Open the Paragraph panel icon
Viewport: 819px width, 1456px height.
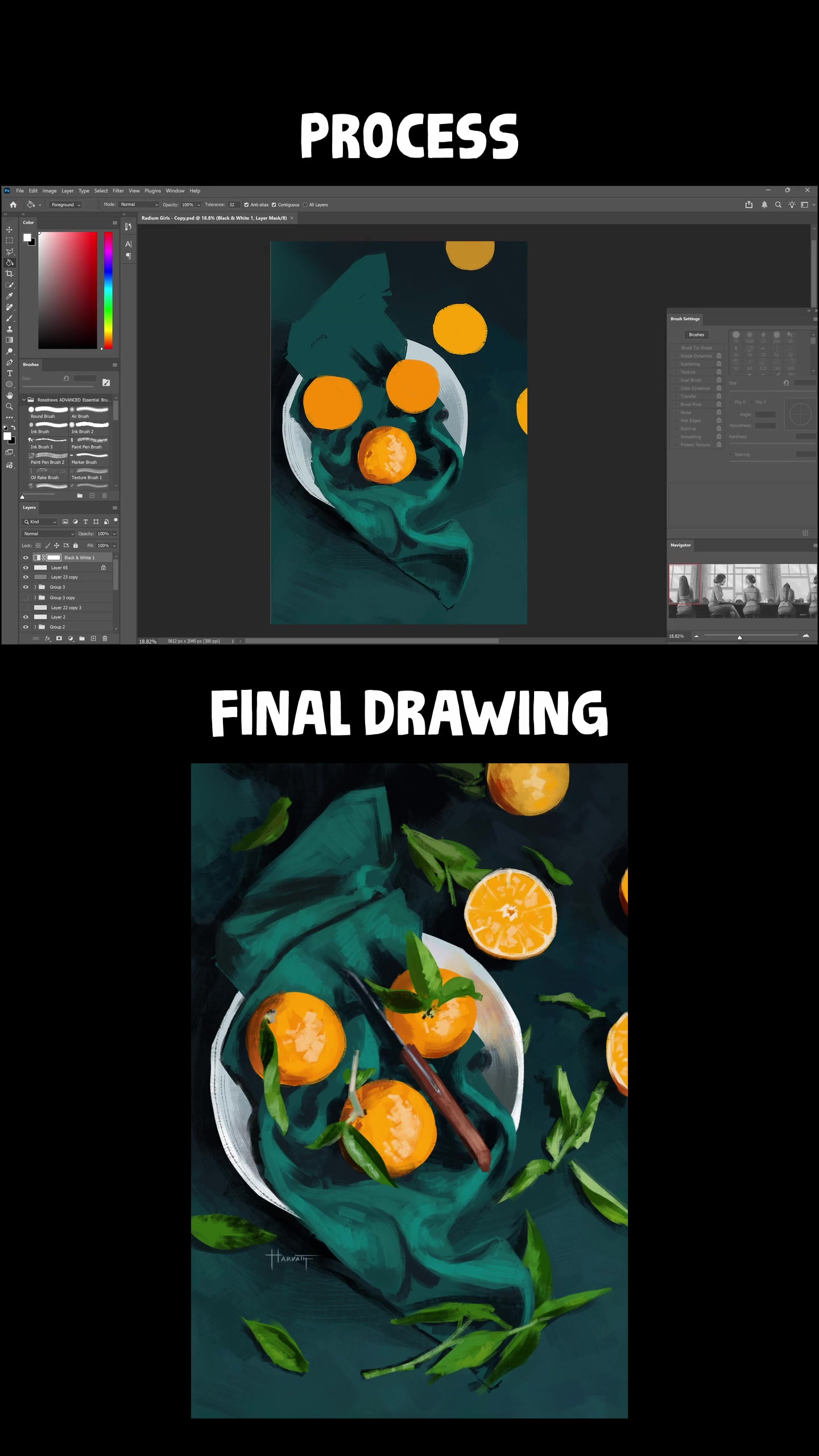(x=128, y=257)
